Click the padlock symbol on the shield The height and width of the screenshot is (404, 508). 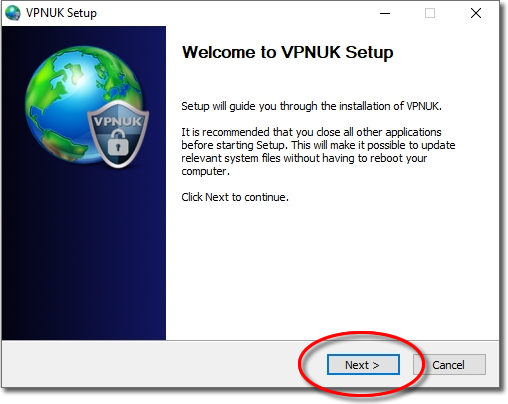[118, 143]
